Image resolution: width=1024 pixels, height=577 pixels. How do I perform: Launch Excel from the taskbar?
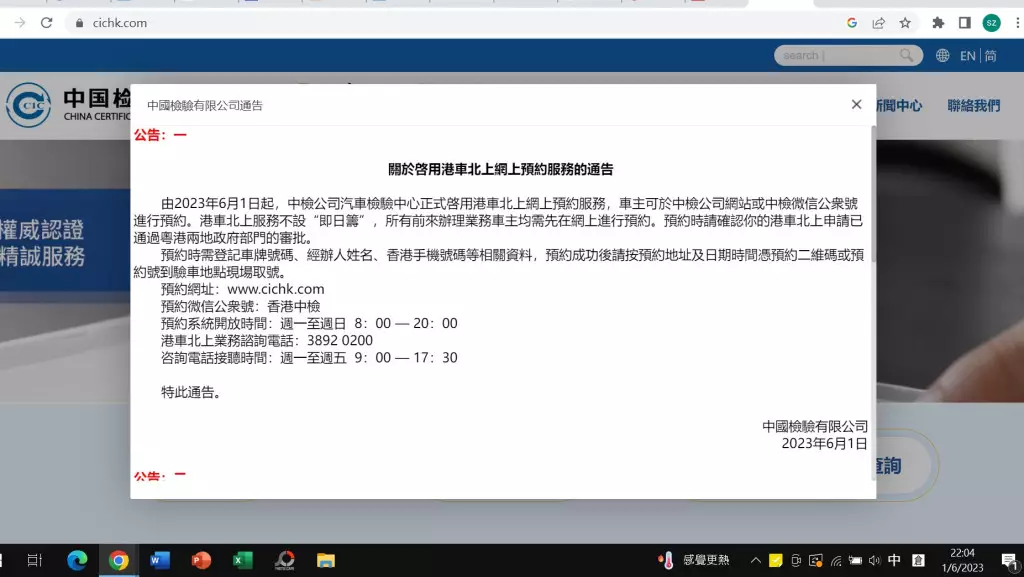point(242,560)
